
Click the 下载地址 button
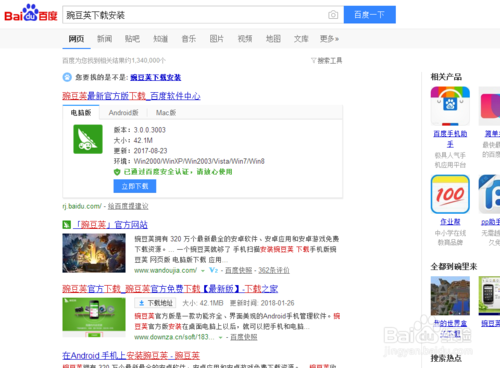[155, 303]
